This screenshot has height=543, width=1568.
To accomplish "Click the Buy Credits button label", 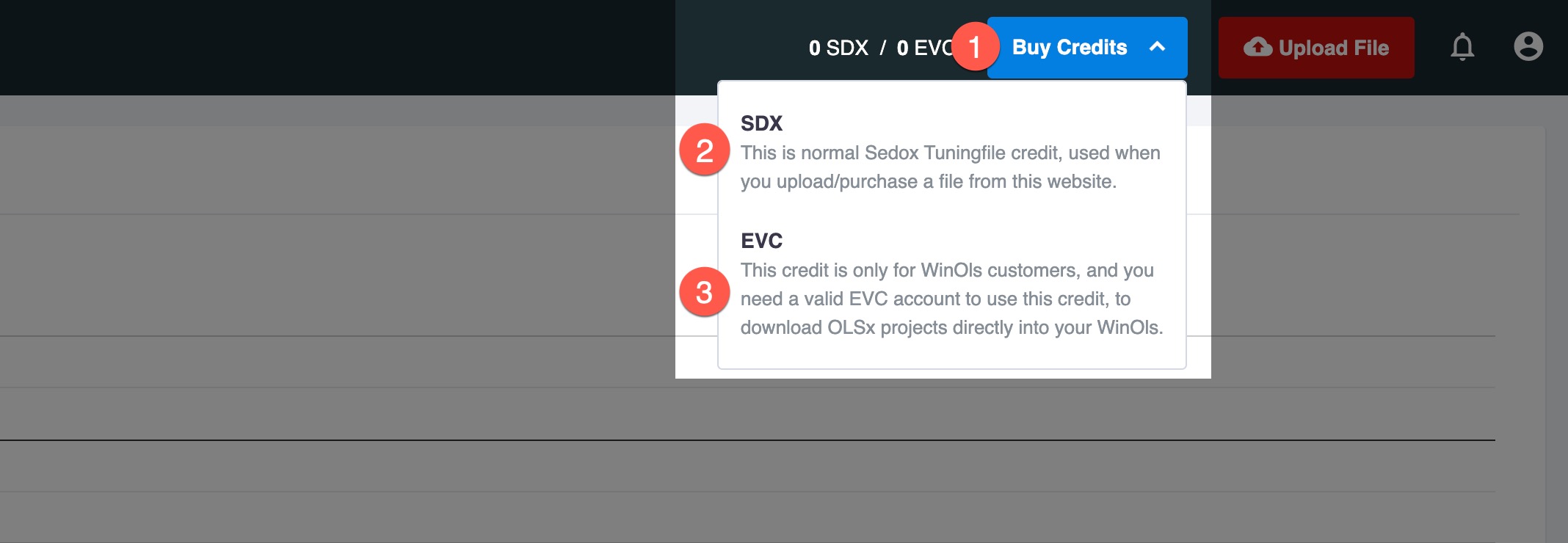I will [1069, 47].
